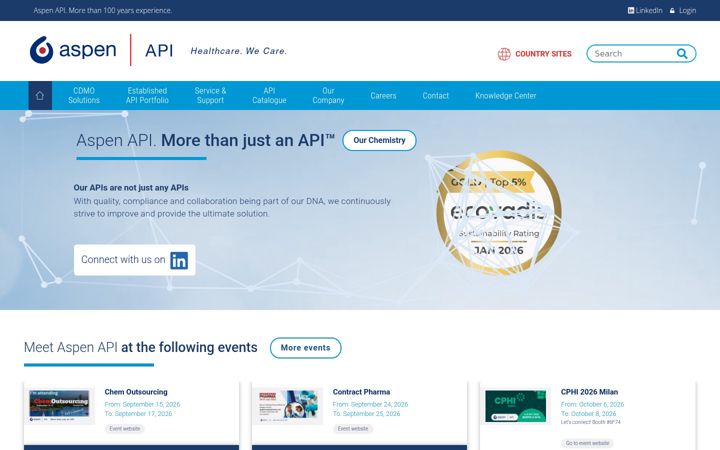Click the LinkedIn text link in top bar

(649, 10)
